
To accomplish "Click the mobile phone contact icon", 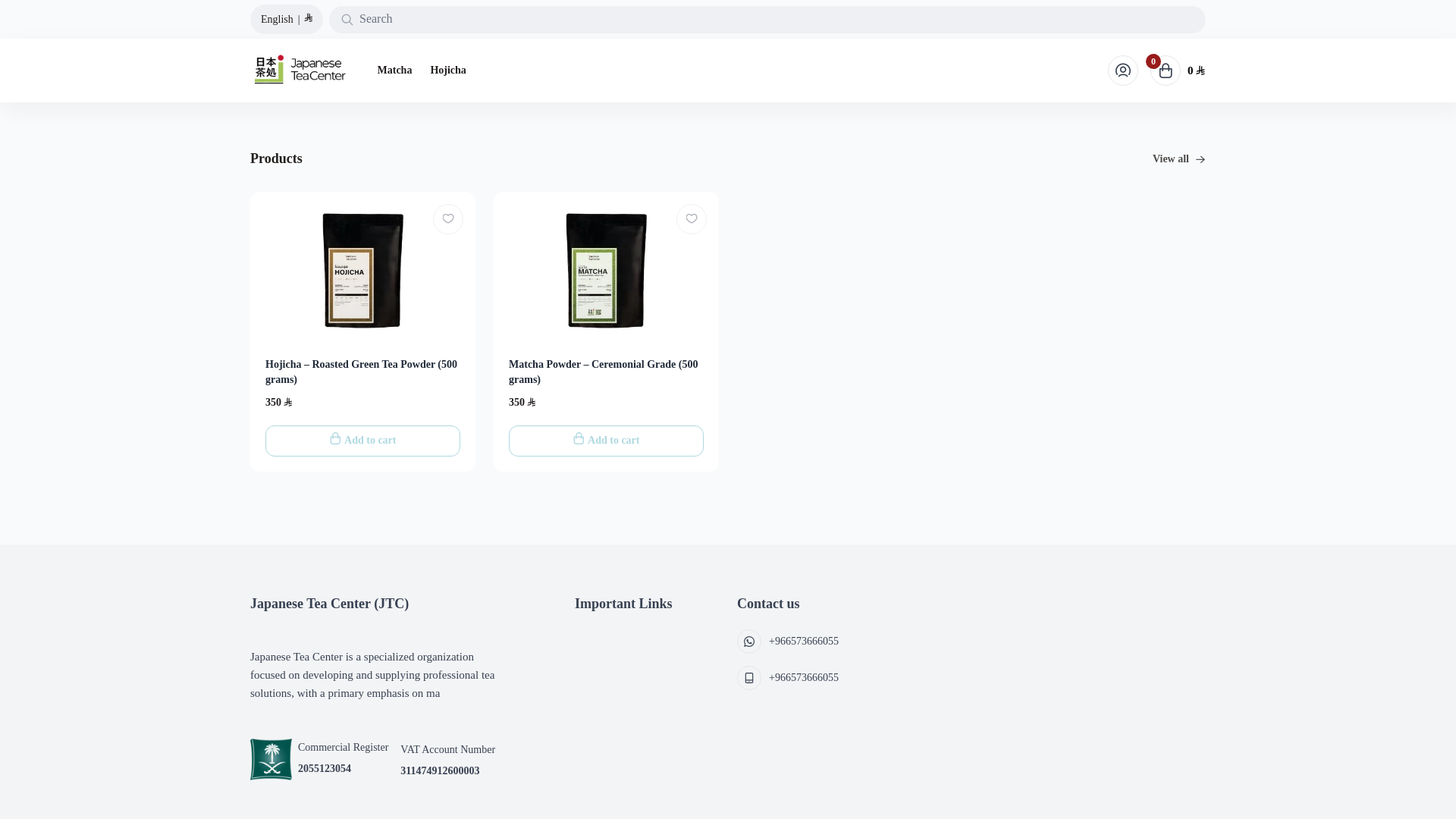I will pyautogui.click(x=749, y=678).
